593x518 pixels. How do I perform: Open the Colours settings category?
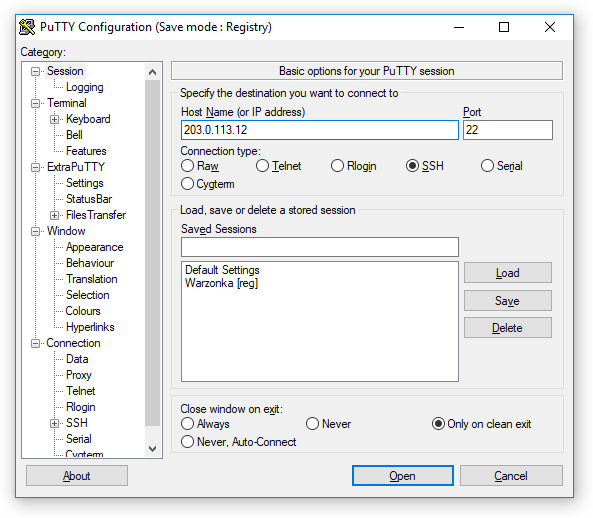pyautogui.click(x=83, y=311)
